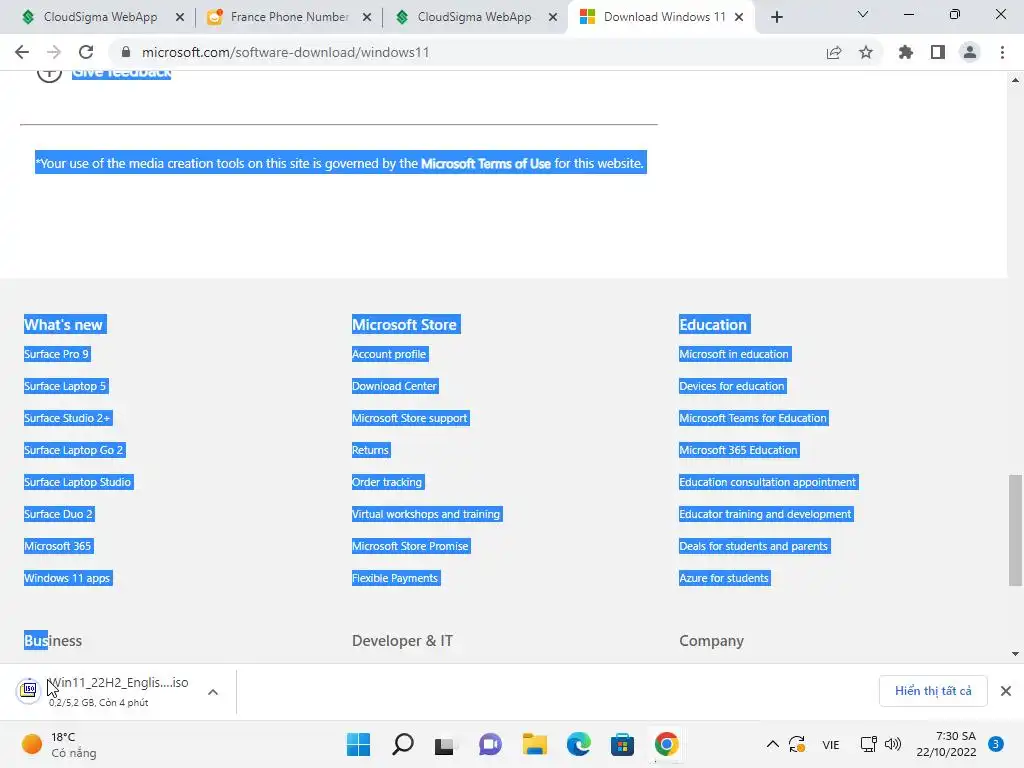
Task: Open the Microsoft in education link
Action: pos(735,354)
